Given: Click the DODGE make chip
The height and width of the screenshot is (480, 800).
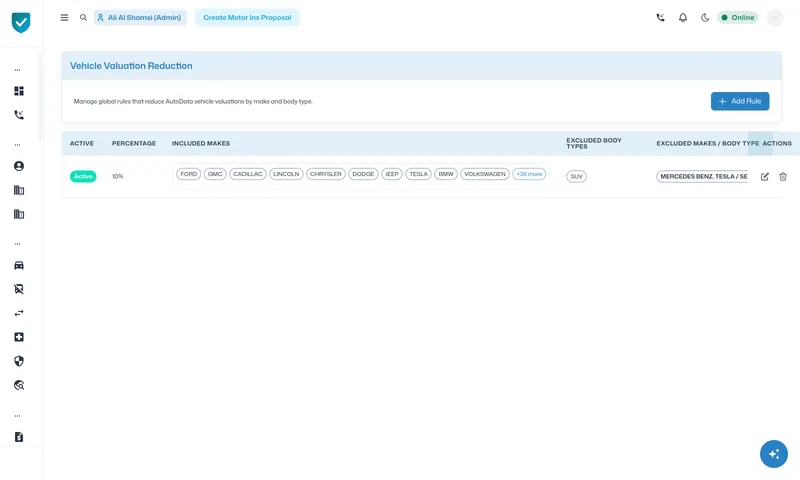Looking at the screenshot, I should (x=363, y=174).
